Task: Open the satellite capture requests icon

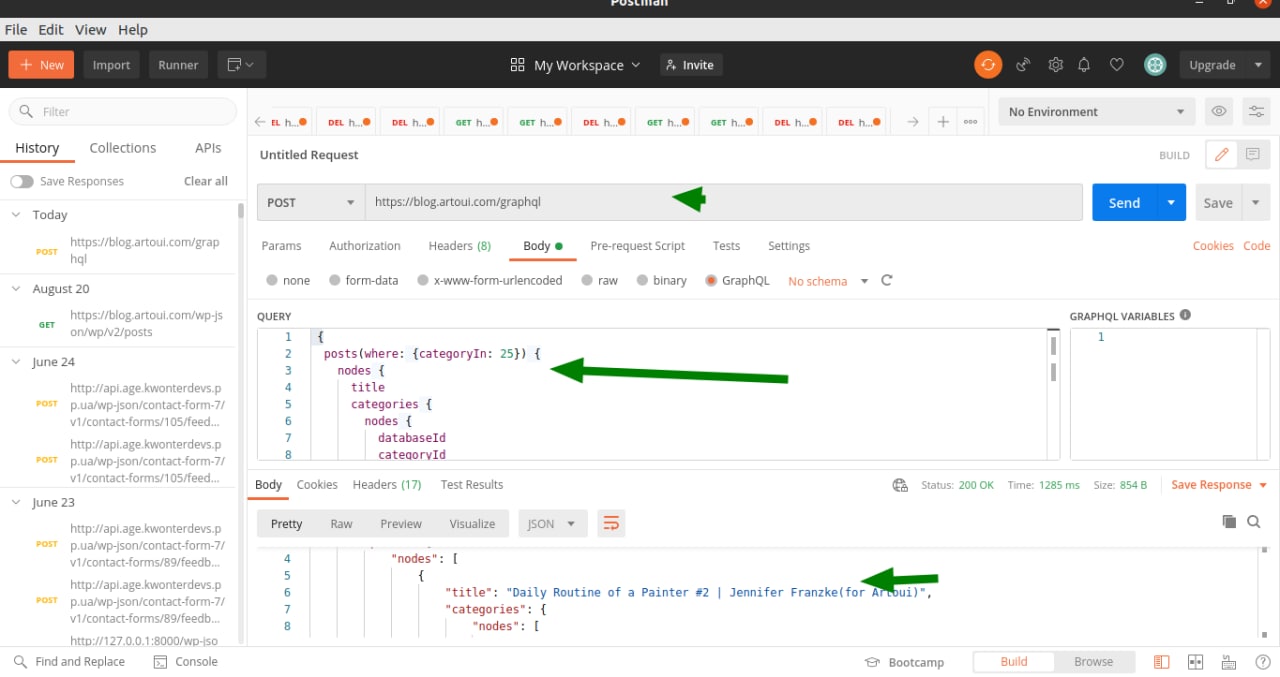Action: click(1023, 65)
